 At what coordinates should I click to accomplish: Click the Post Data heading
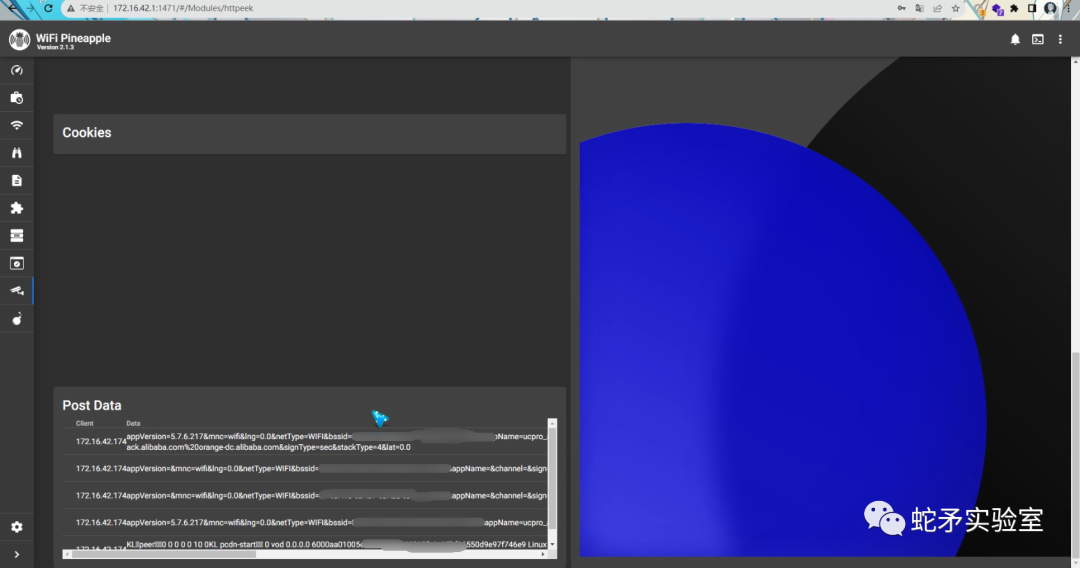click(92, 406)
